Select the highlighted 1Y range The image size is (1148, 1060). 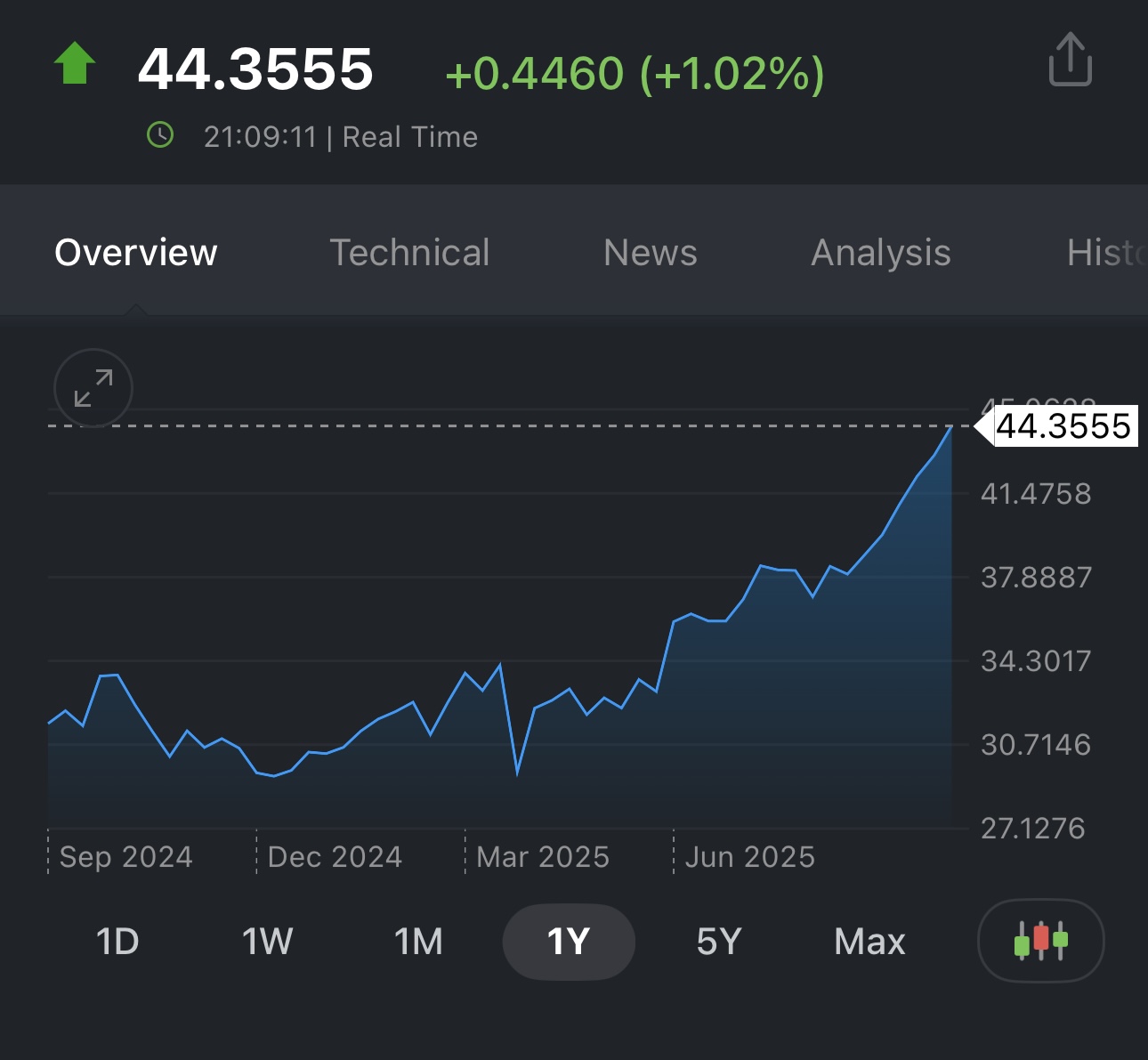(569, 942)
